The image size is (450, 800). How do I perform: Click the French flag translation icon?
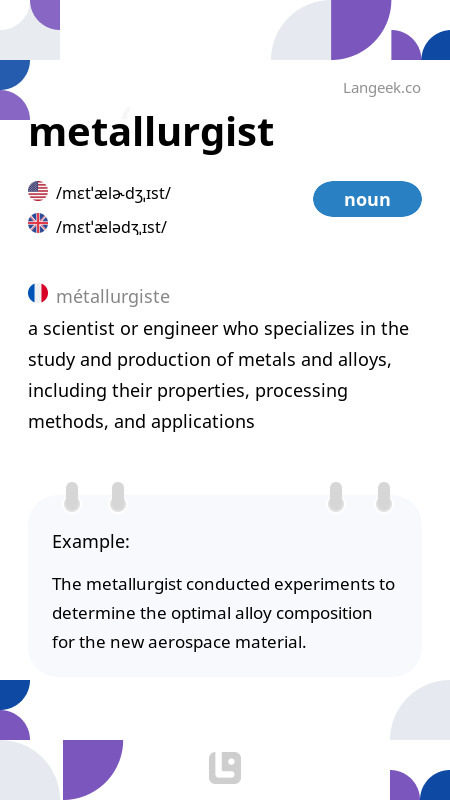click(38, 293)
